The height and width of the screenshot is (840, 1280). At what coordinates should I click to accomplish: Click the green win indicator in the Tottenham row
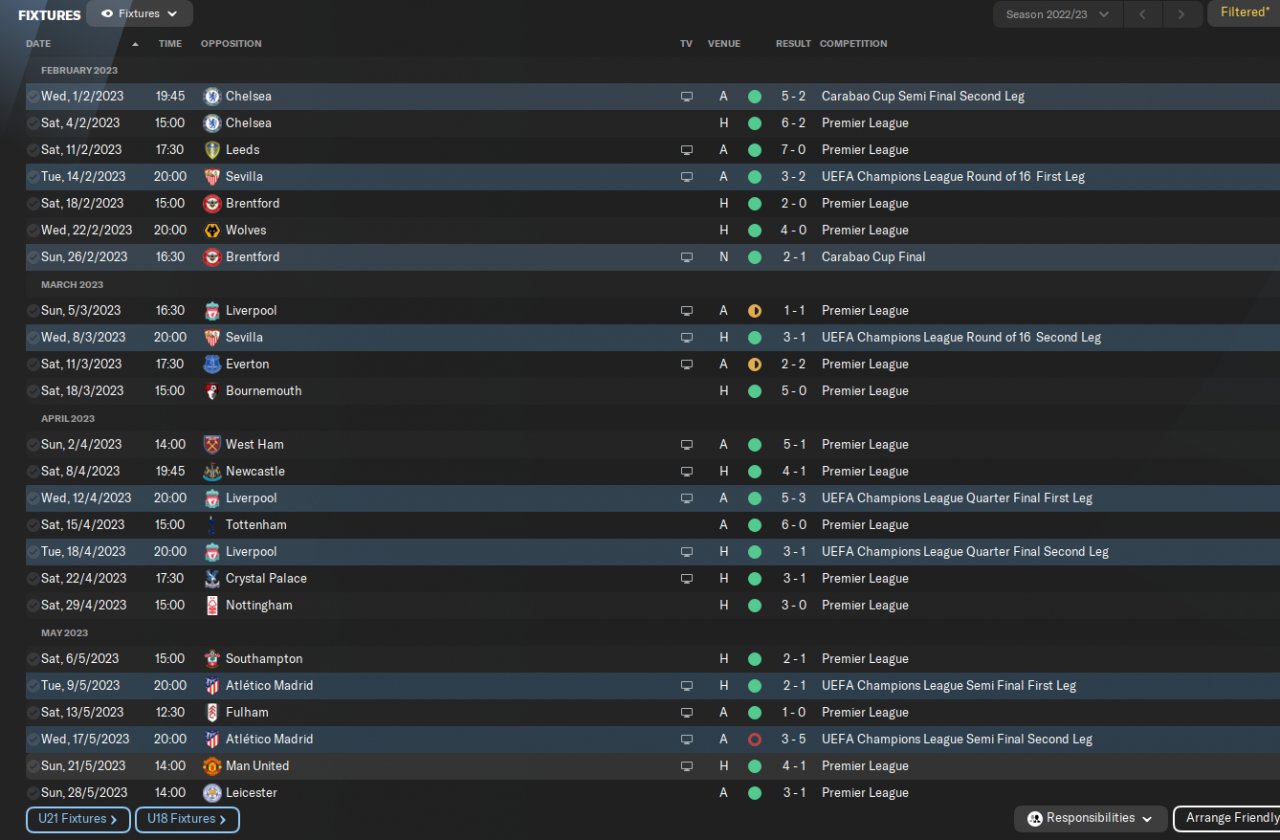754,525
